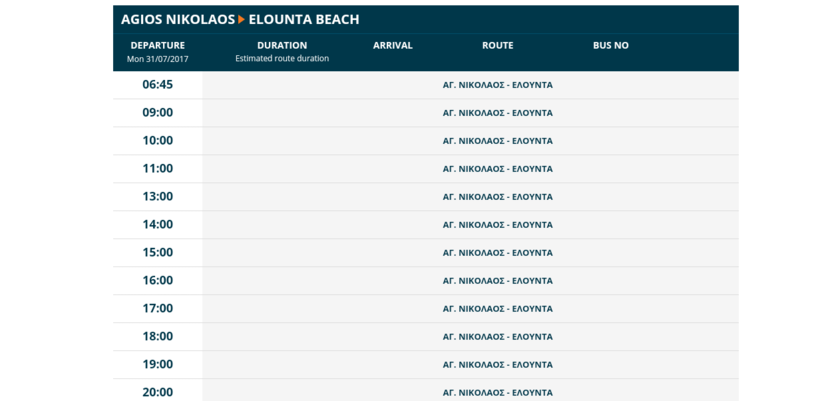Click the AGIOS NIKOLAOS origin title
Image resolution: width=820 pixels, height=401 pixels.
[x=177, y=20]
